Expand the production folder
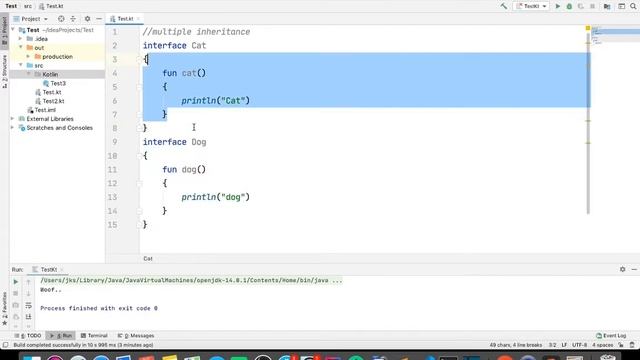Image resolution: width=640 pixels, height=360 pixels. click(x=28, y=57)
